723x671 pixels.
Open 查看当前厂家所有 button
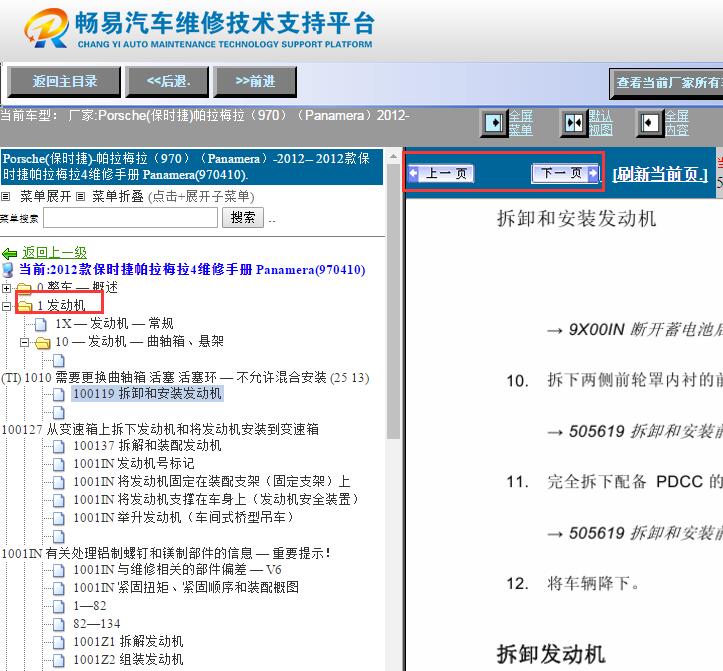(666, 83)
